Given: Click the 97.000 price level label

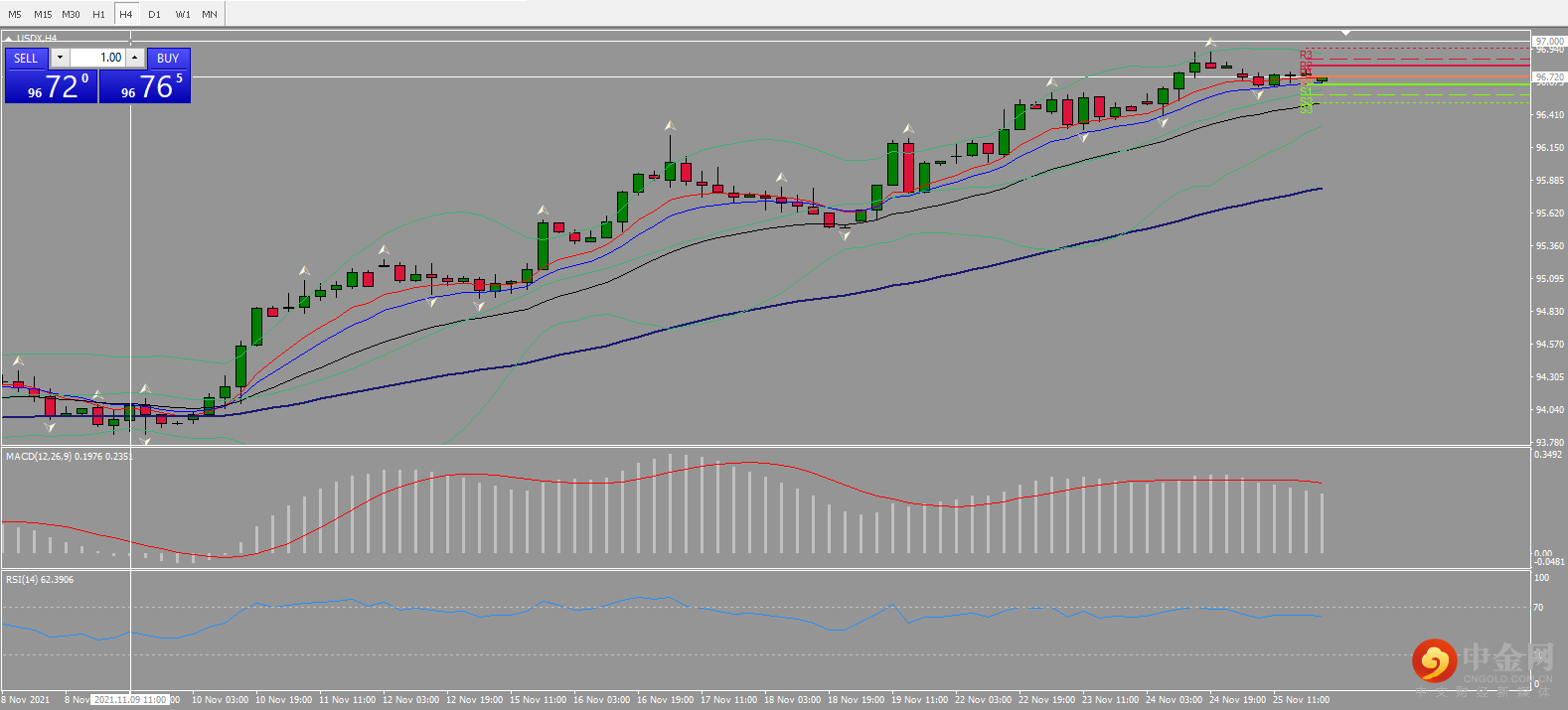Looking at the screenshot, I should (x=1548, y=41).
